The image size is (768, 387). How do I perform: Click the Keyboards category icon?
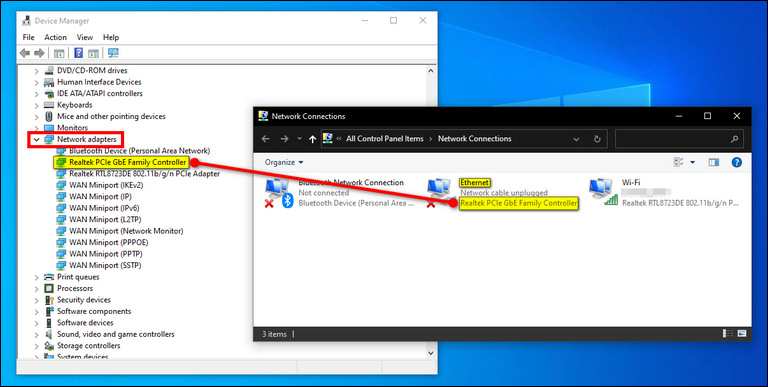click(x=49, y=105)
